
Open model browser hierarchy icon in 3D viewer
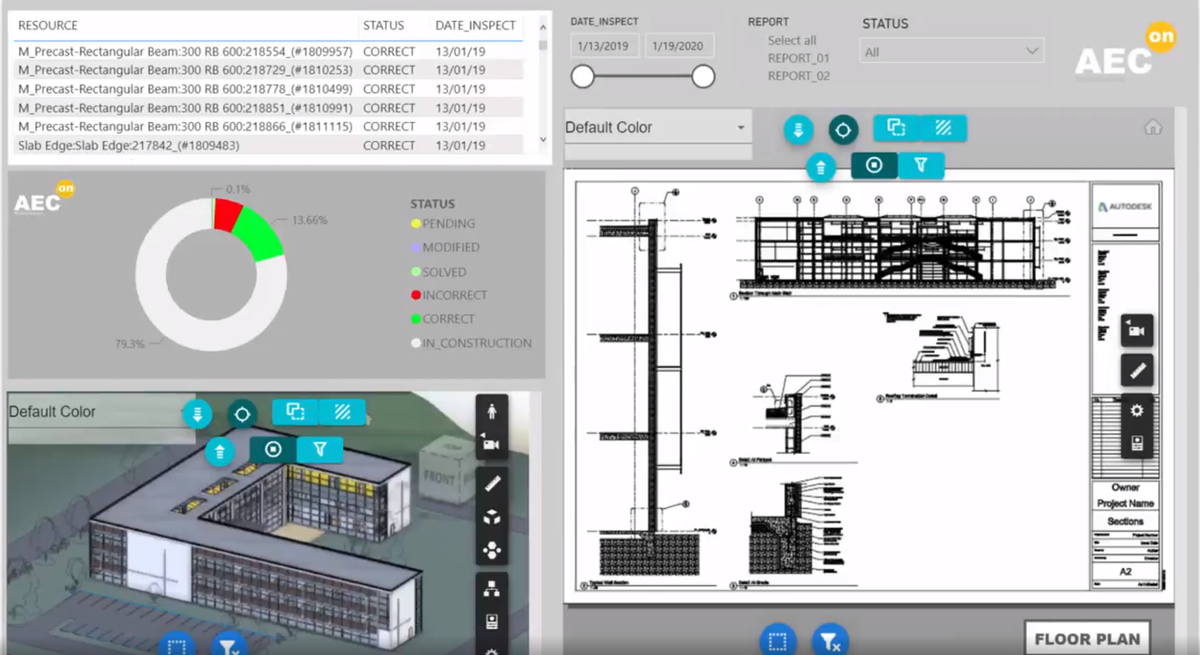[x=491, y=590]
